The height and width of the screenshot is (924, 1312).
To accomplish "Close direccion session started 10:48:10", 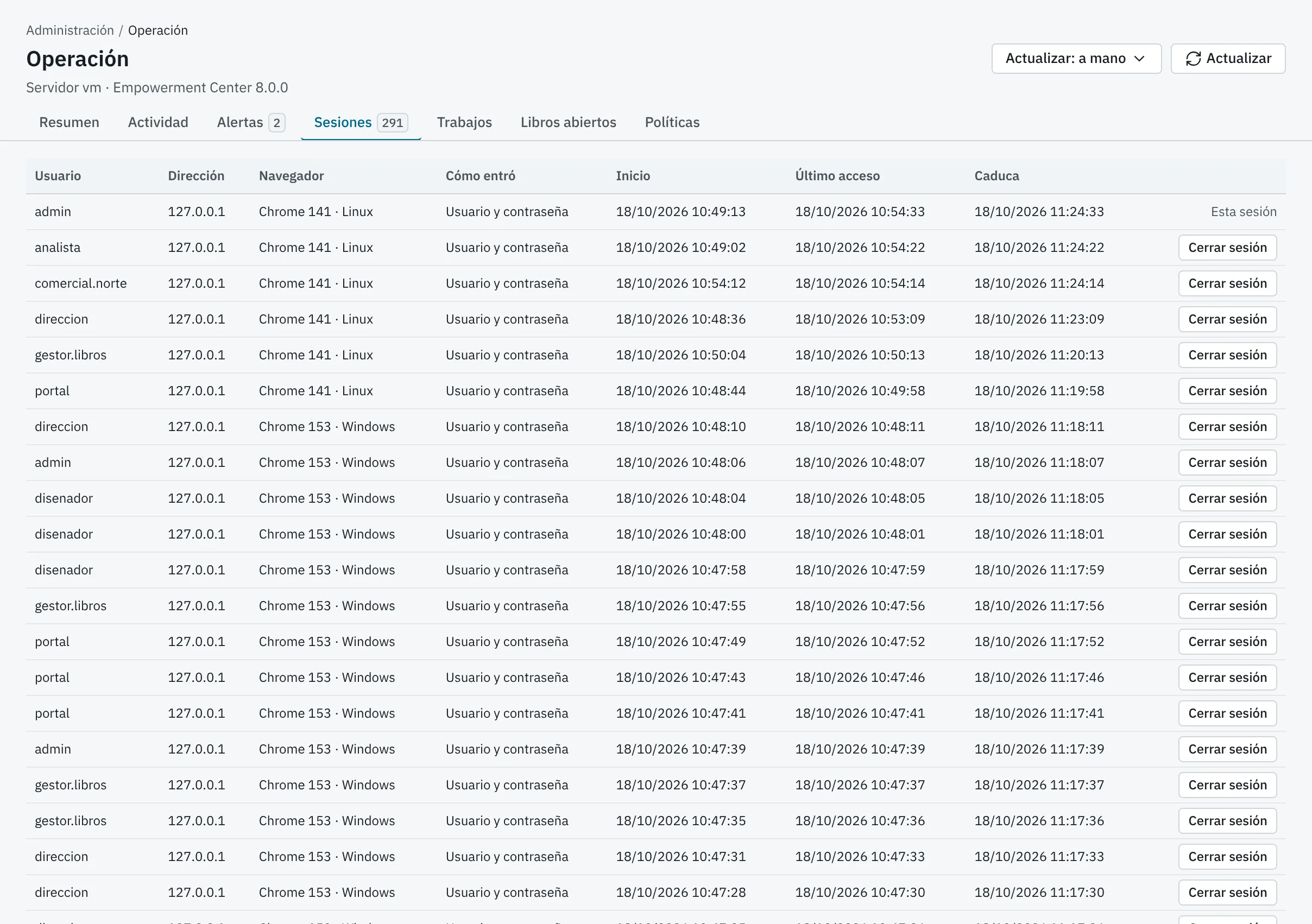I will (1227, 427).
